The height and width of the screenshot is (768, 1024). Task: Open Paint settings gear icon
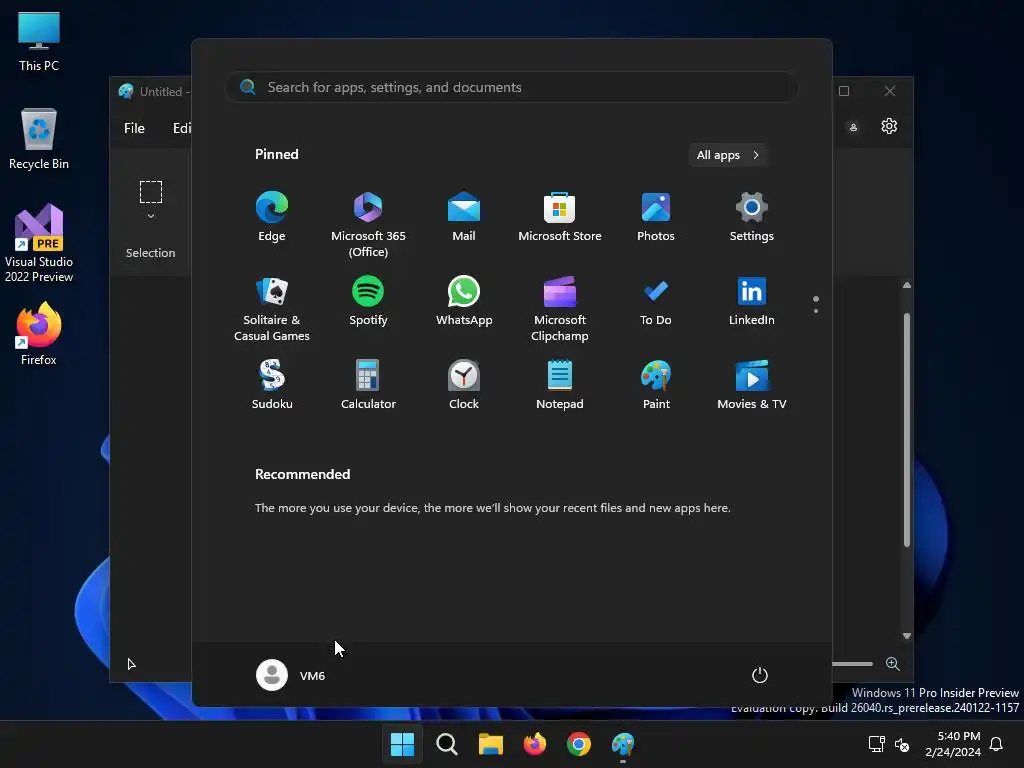click(889, 126)
